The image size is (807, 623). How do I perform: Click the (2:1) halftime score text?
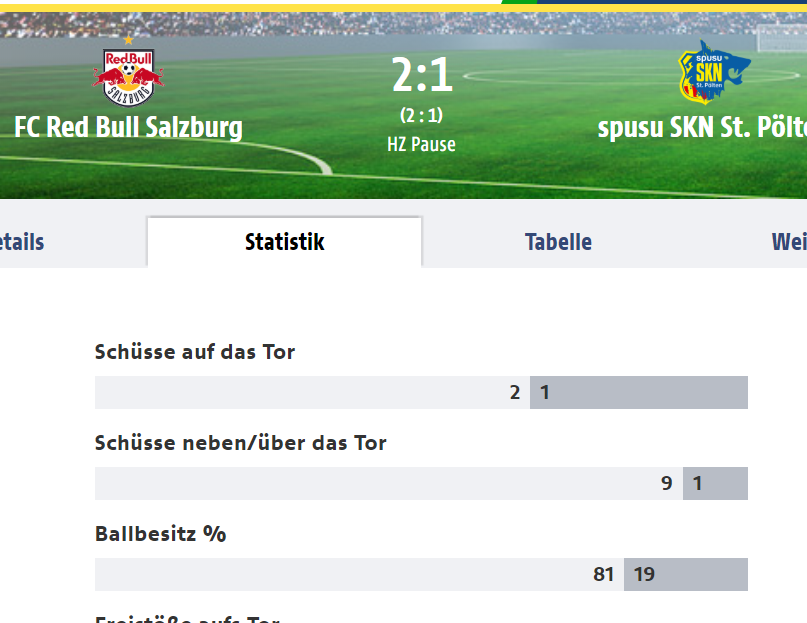coord(422,115)
